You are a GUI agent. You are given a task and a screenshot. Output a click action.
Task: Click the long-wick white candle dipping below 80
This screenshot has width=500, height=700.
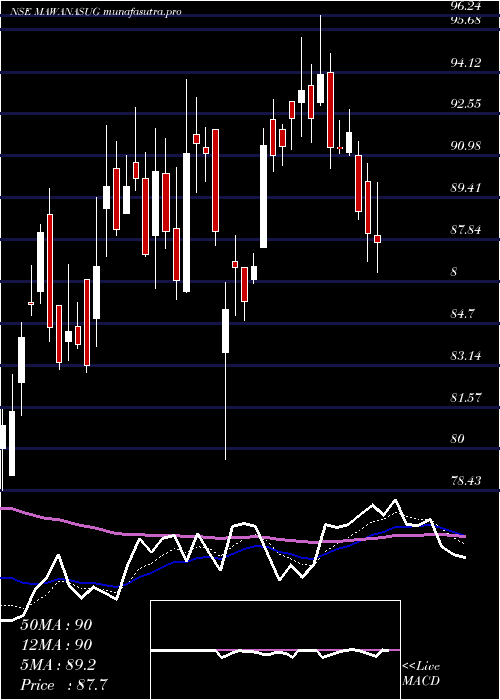[x=225, y=331]
